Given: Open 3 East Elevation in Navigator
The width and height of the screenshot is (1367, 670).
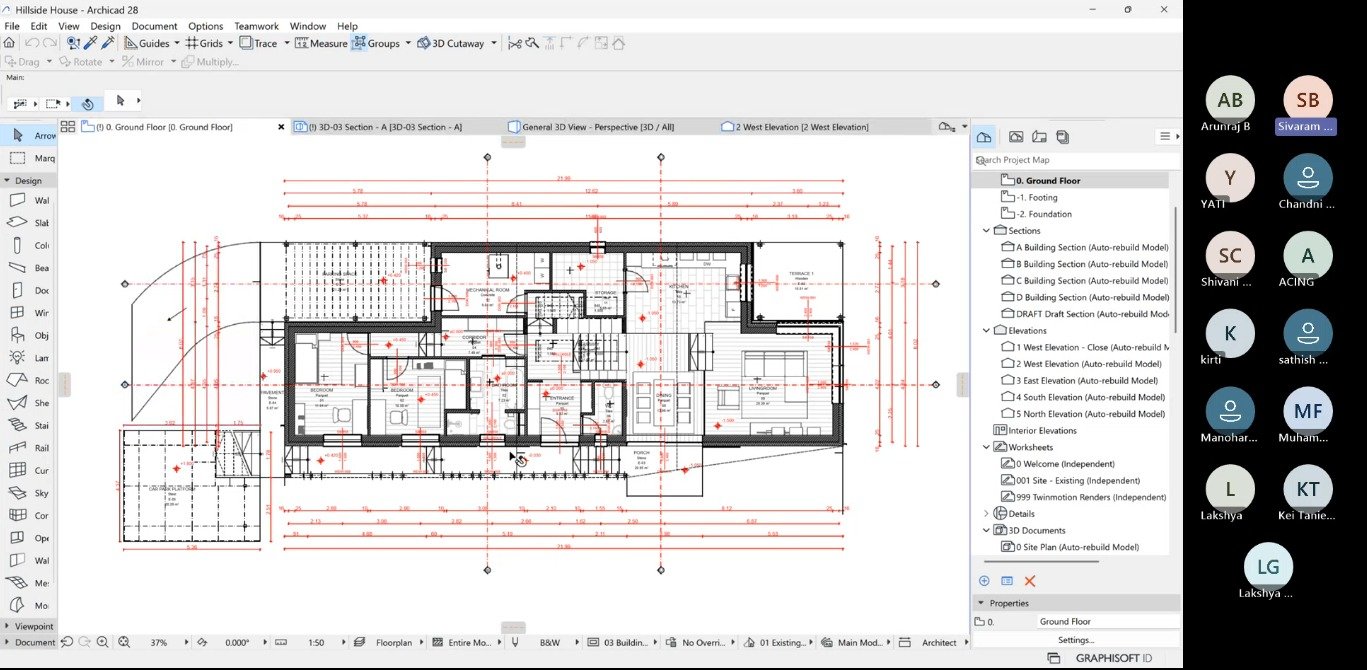Looking at the screenshot, I should [x=1086, y=380].
